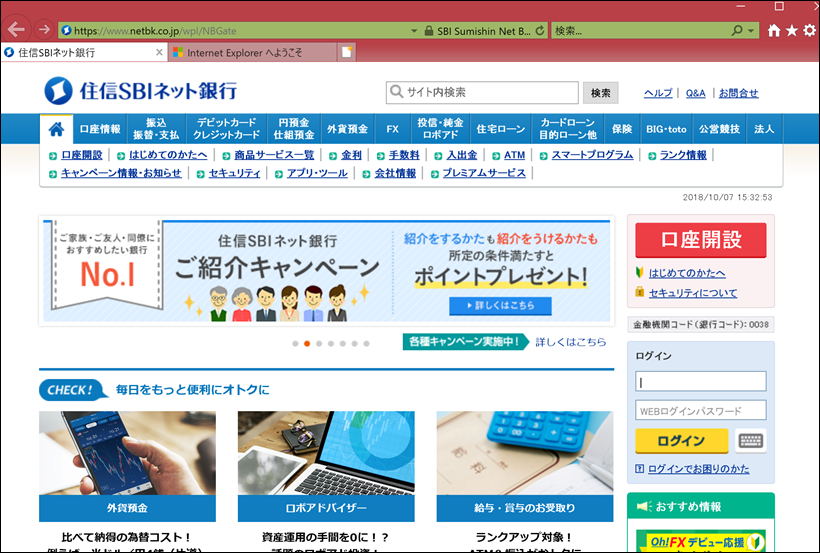Select the last carousel indicator dot

click(x=366, y=343)
